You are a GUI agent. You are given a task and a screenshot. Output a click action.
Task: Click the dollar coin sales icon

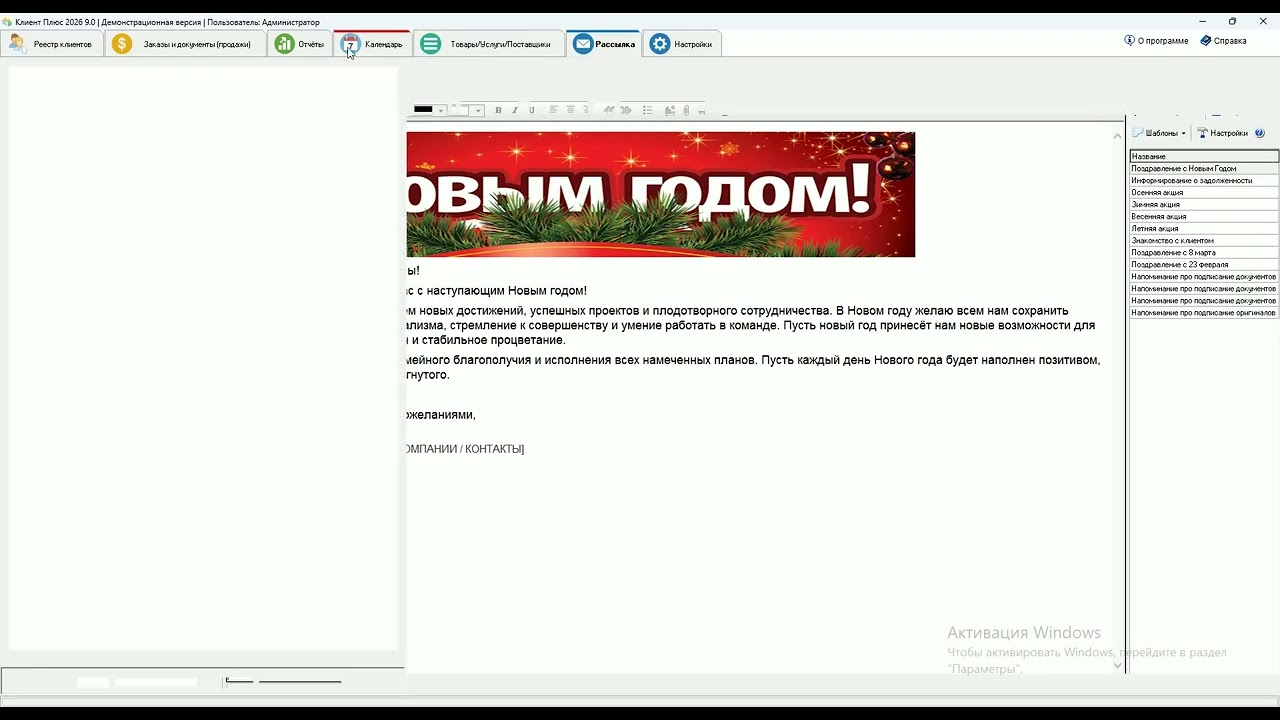122,44
